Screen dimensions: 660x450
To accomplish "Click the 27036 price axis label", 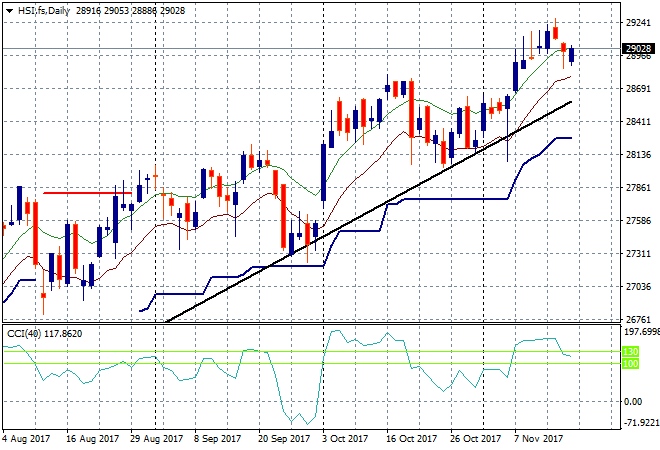I will [x=638, y=287].
